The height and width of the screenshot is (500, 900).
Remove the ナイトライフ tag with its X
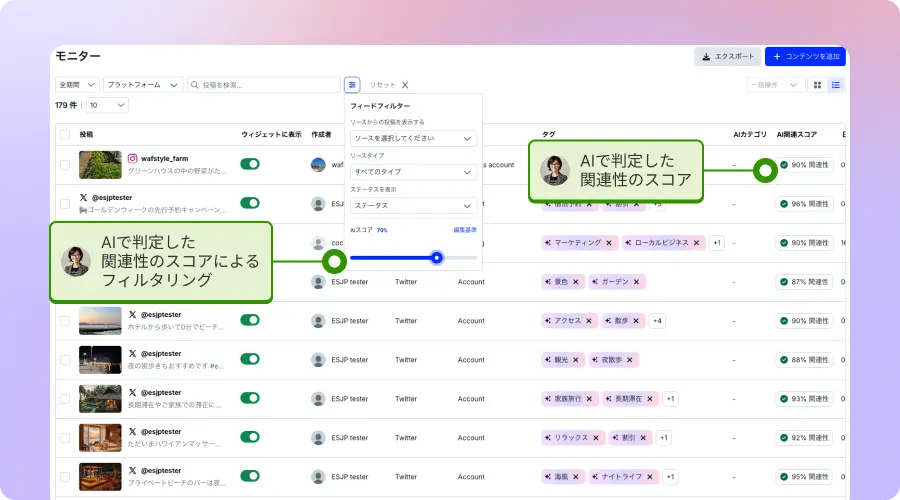pos(650,477)
